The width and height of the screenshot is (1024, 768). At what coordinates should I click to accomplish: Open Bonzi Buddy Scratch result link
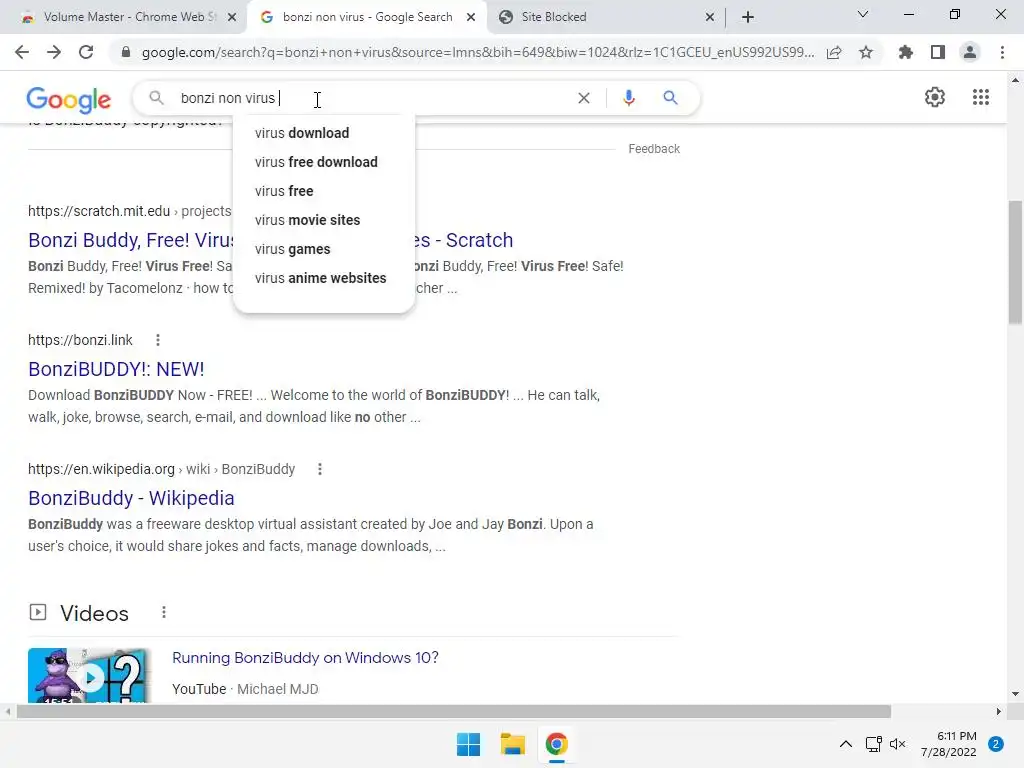[x=131, y=240]
